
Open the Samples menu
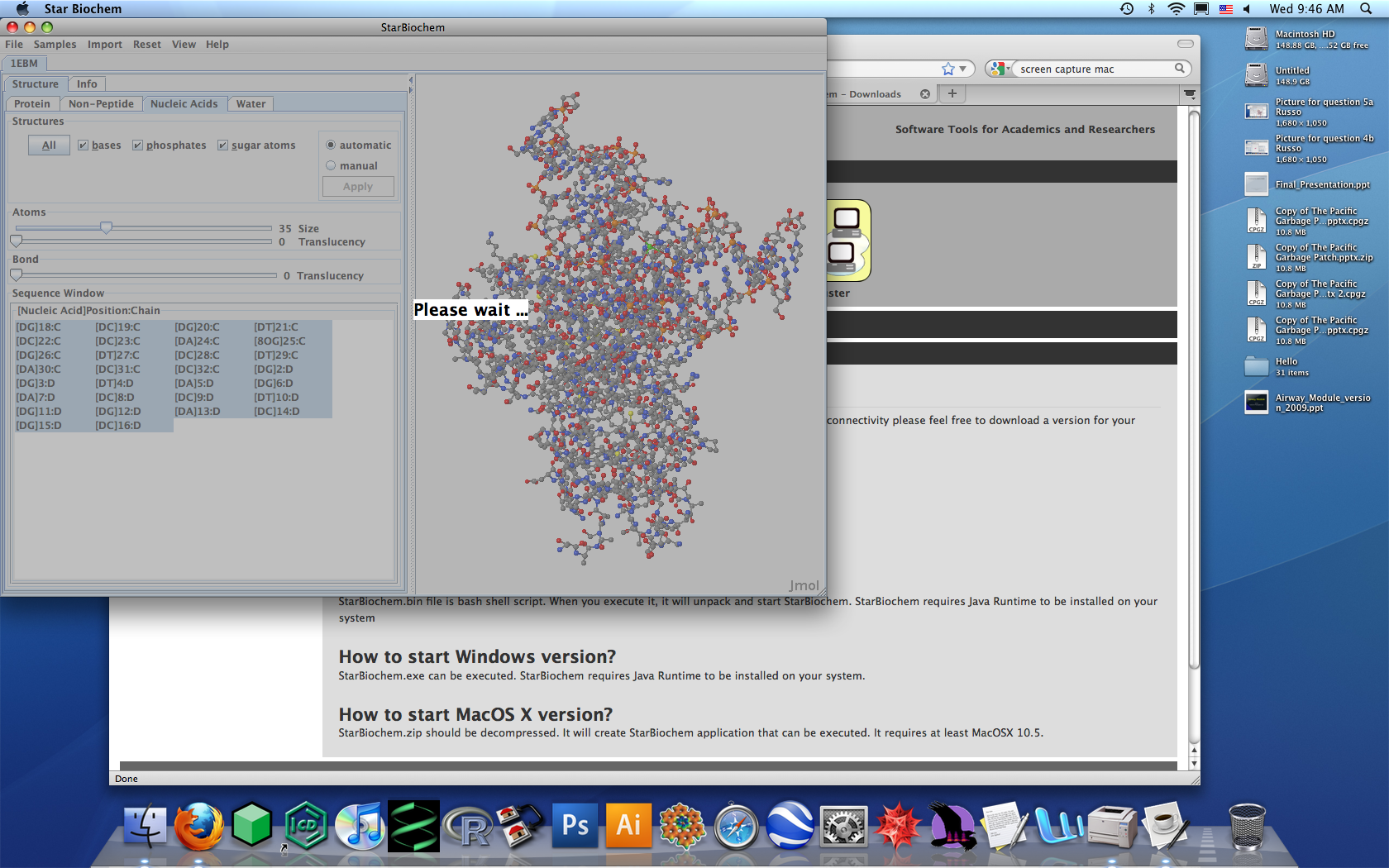55,45
